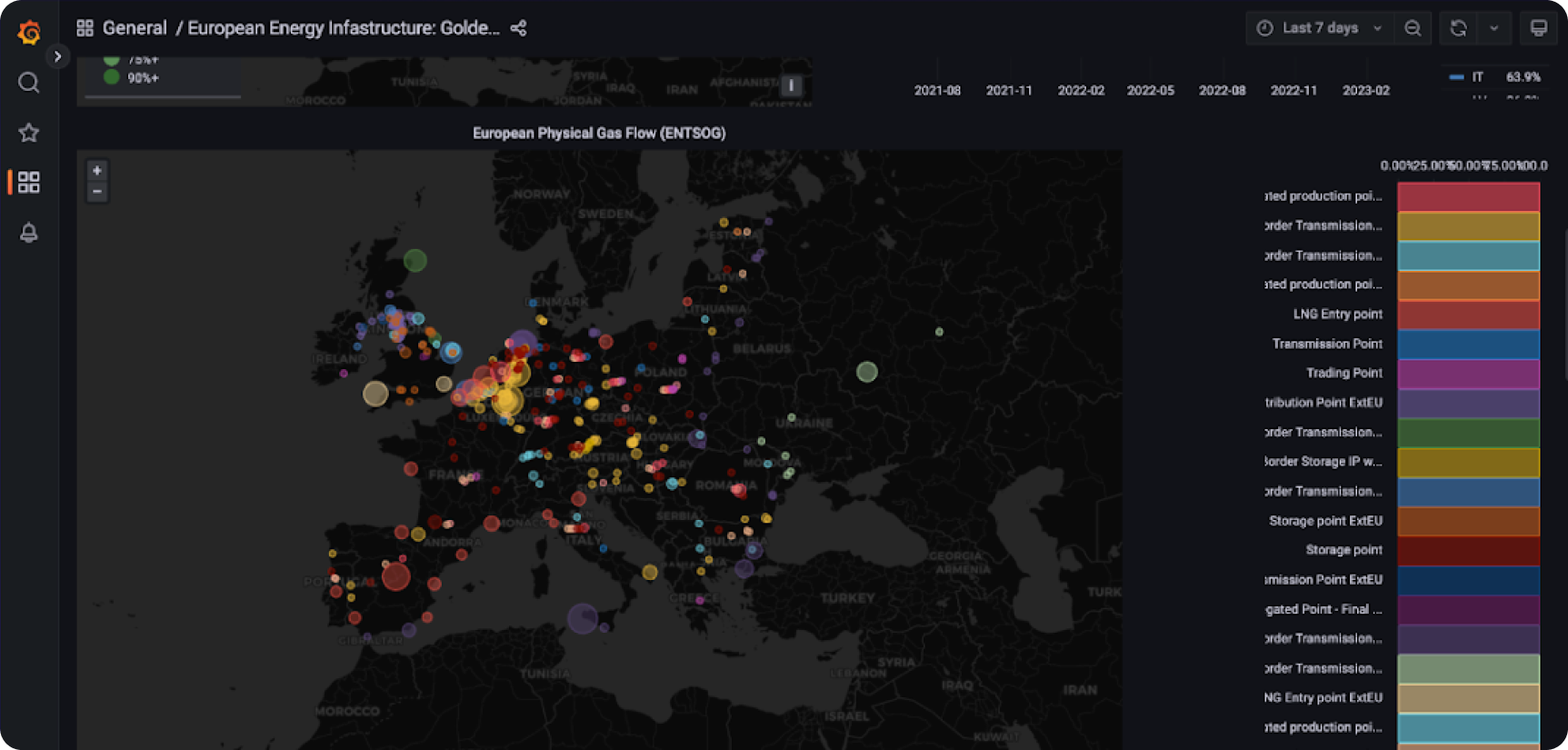Open the search magnifier in the sidebar
Viewport: 1568px width, 750px height.
pos(29,83)
